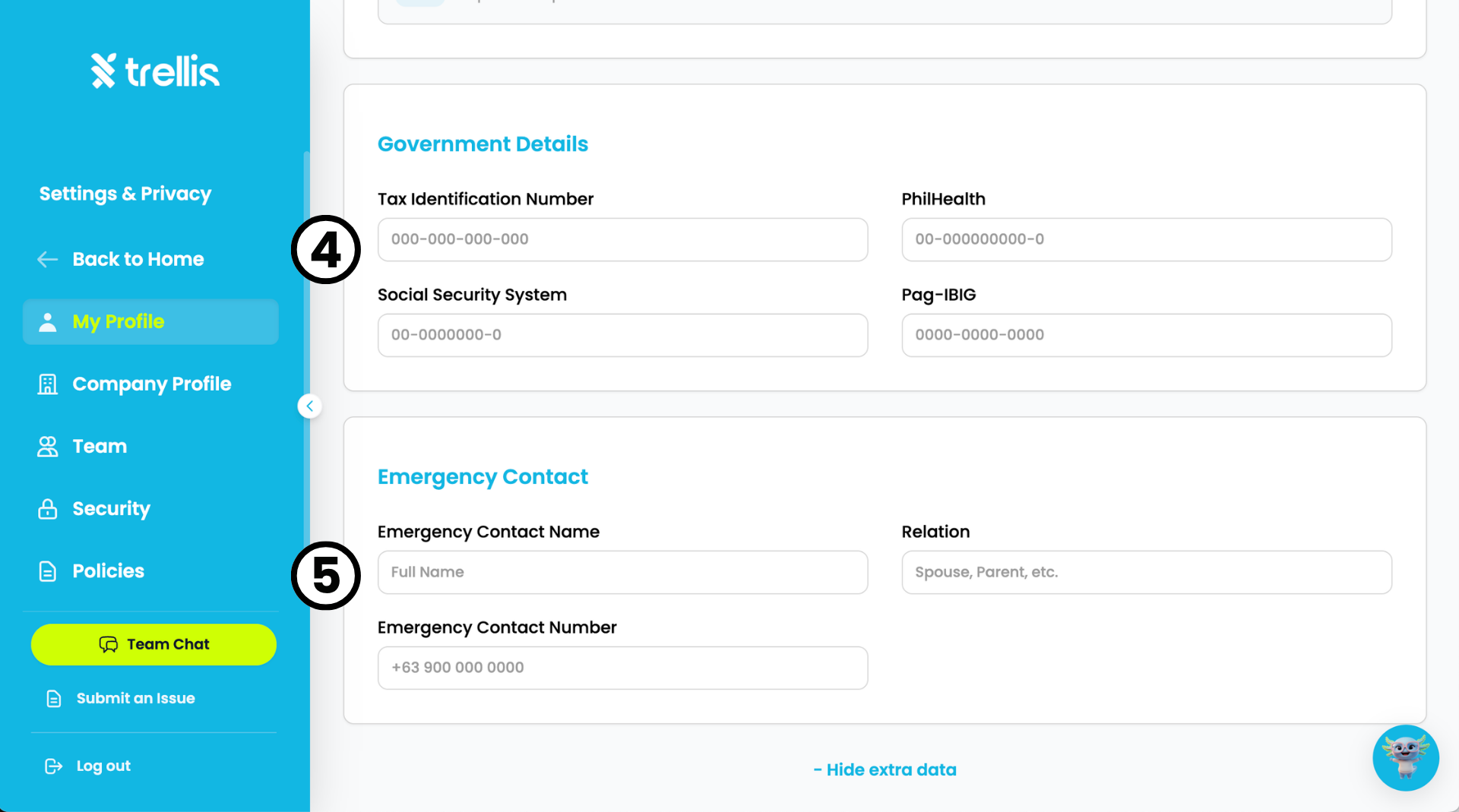Viewport: 1459px width, 812px height.
Task: Click into the PhilHealth number field
Action: pos(1146,239)
